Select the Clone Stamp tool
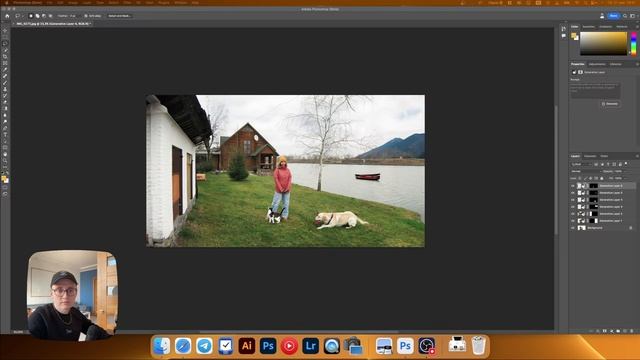Viewport: 640px width, 360px height. (5, 89)
